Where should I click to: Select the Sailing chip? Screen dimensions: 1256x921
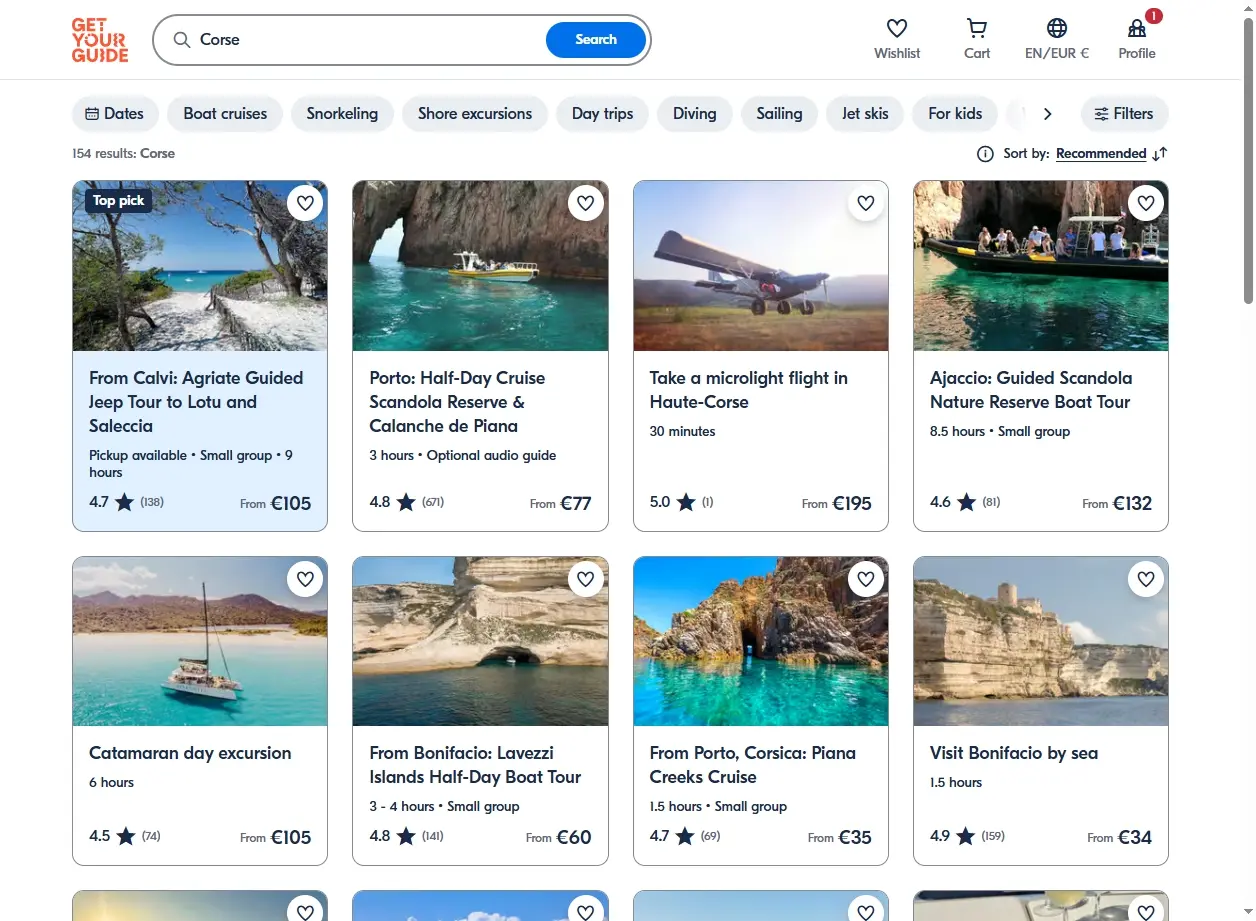tap(779, 114)
